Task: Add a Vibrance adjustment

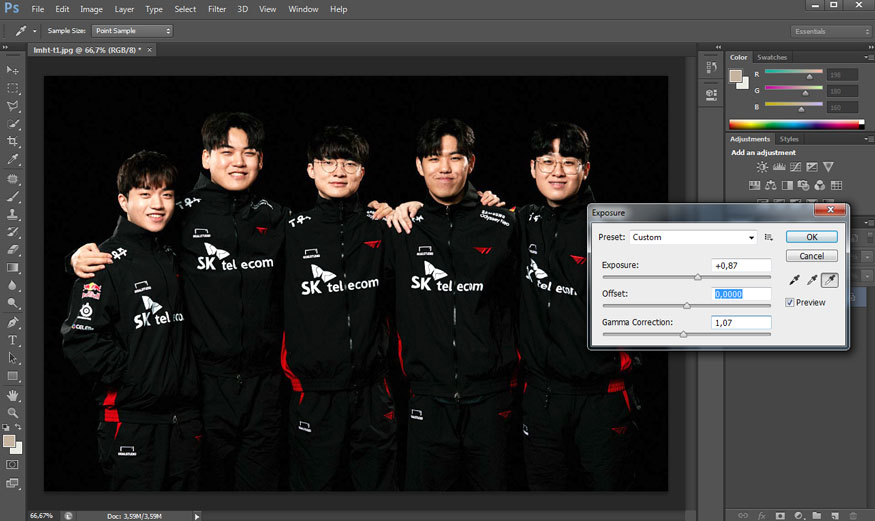Action: click(x=828, y=167)
